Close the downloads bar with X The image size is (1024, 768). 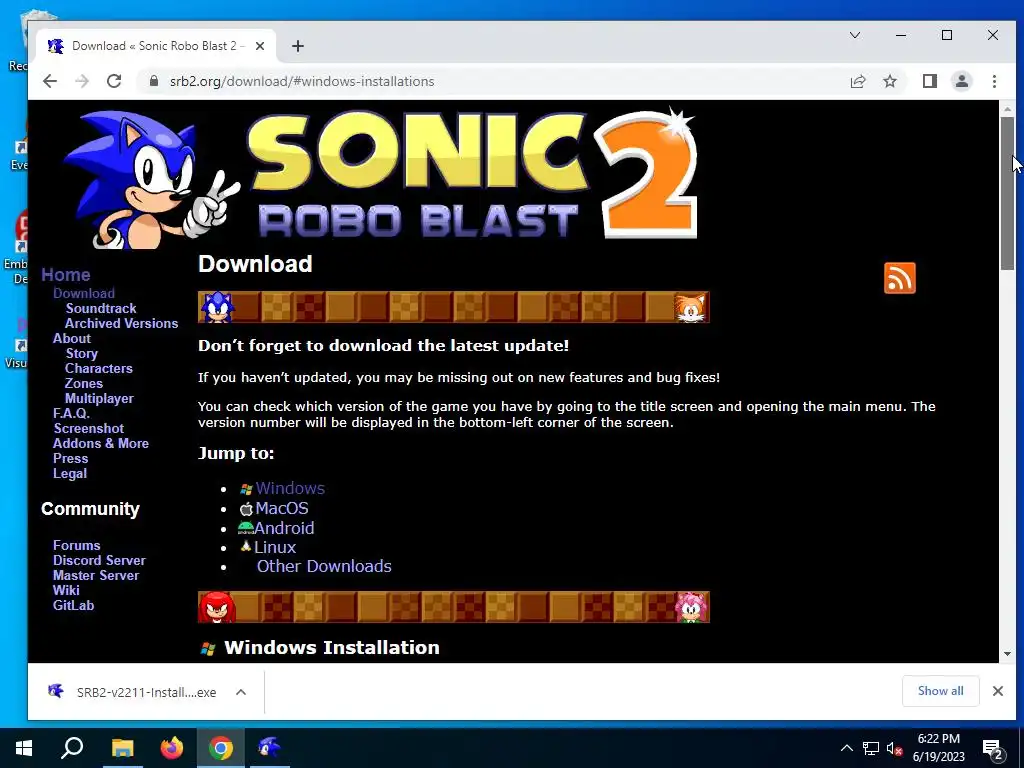point(997,691)
